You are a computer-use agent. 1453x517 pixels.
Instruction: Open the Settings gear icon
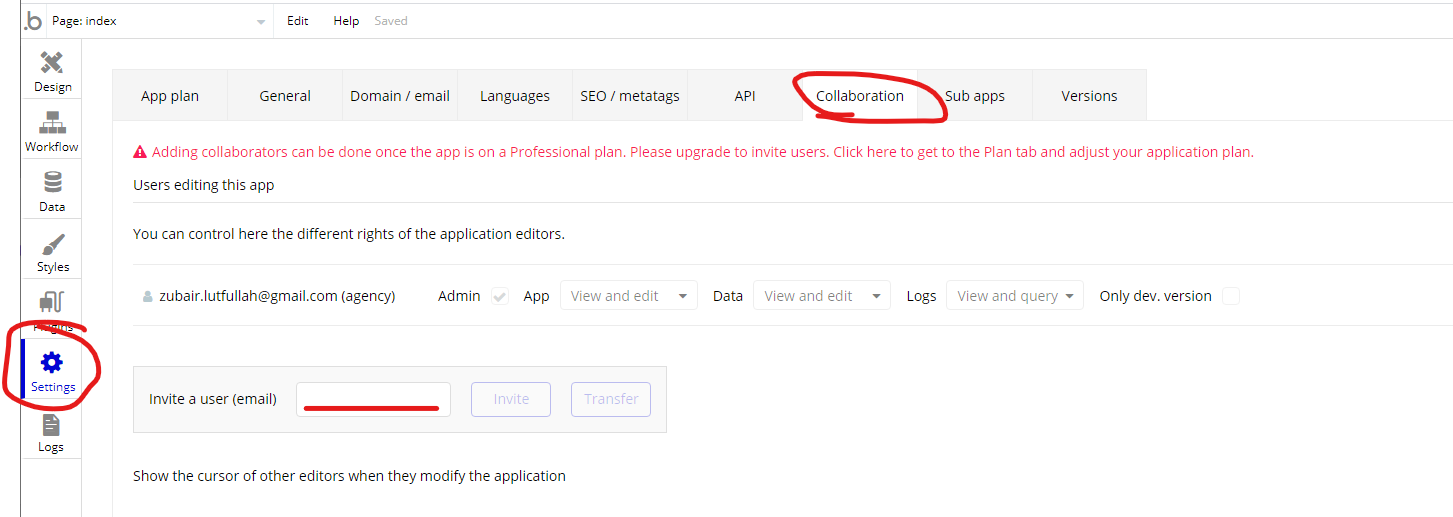coord(52,363)
